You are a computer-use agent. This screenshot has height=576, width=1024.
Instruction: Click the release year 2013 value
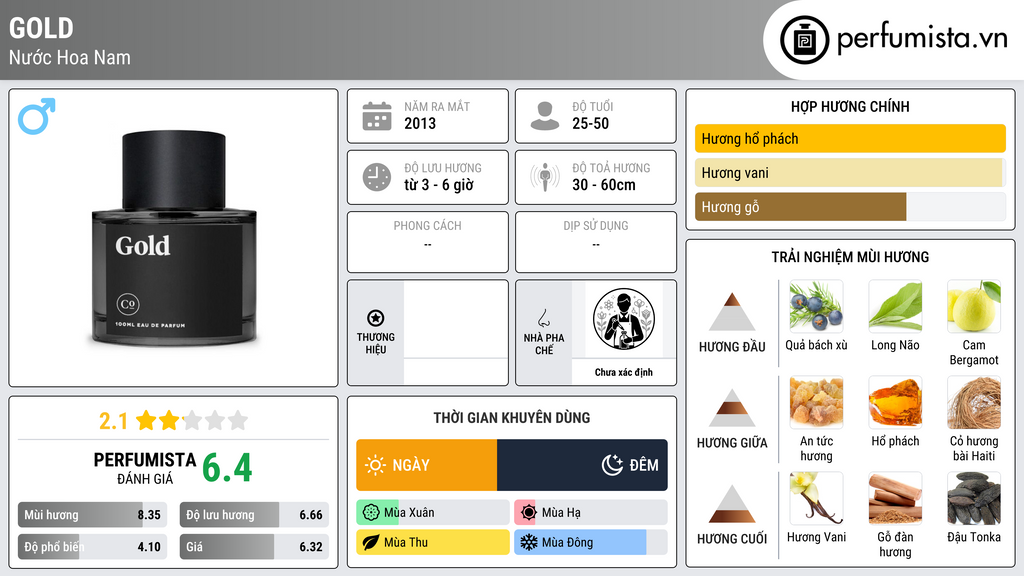pos(420,123)
